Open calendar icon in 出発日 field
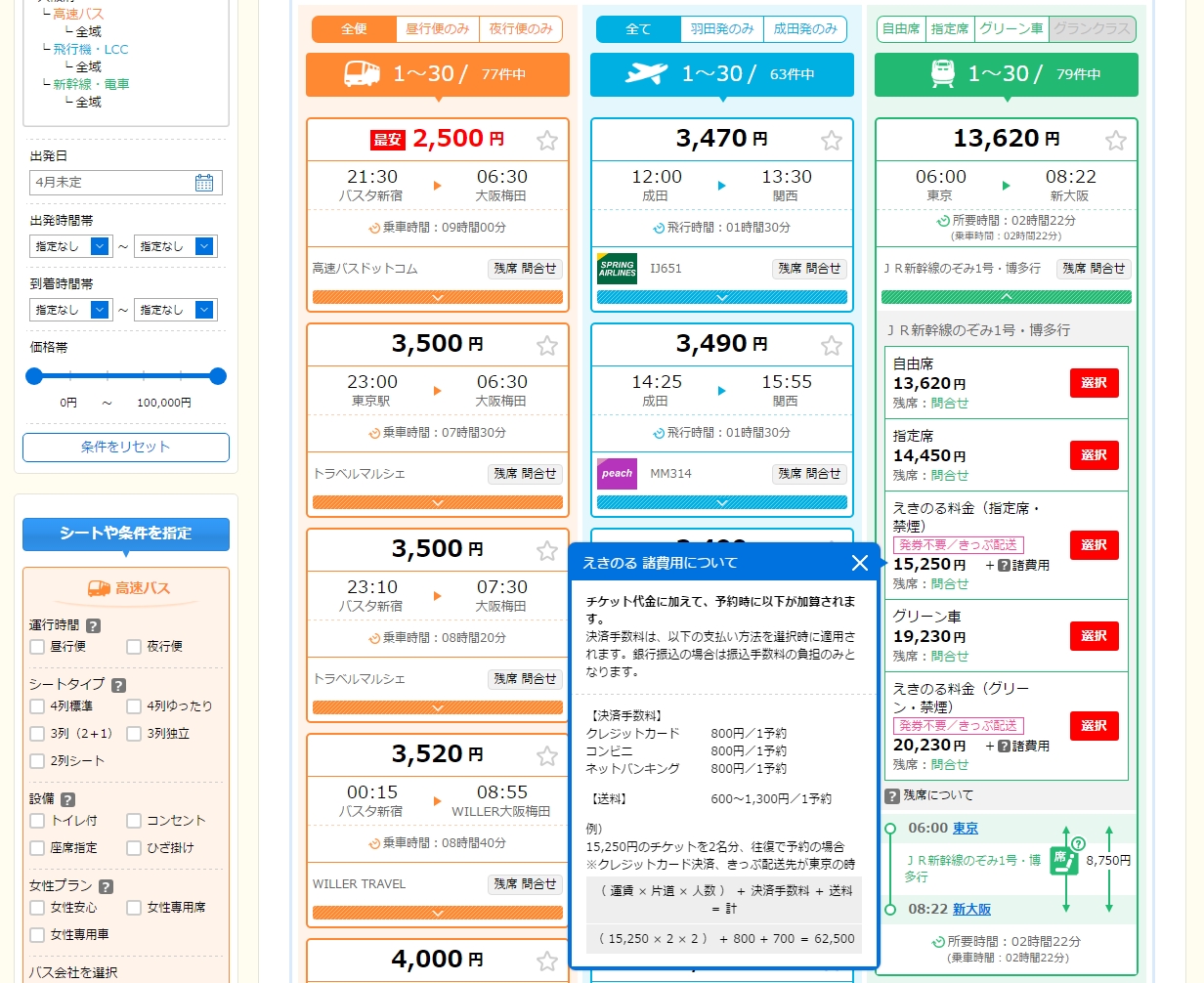This screenshot has width=1204, height=983. coord(204,183)
